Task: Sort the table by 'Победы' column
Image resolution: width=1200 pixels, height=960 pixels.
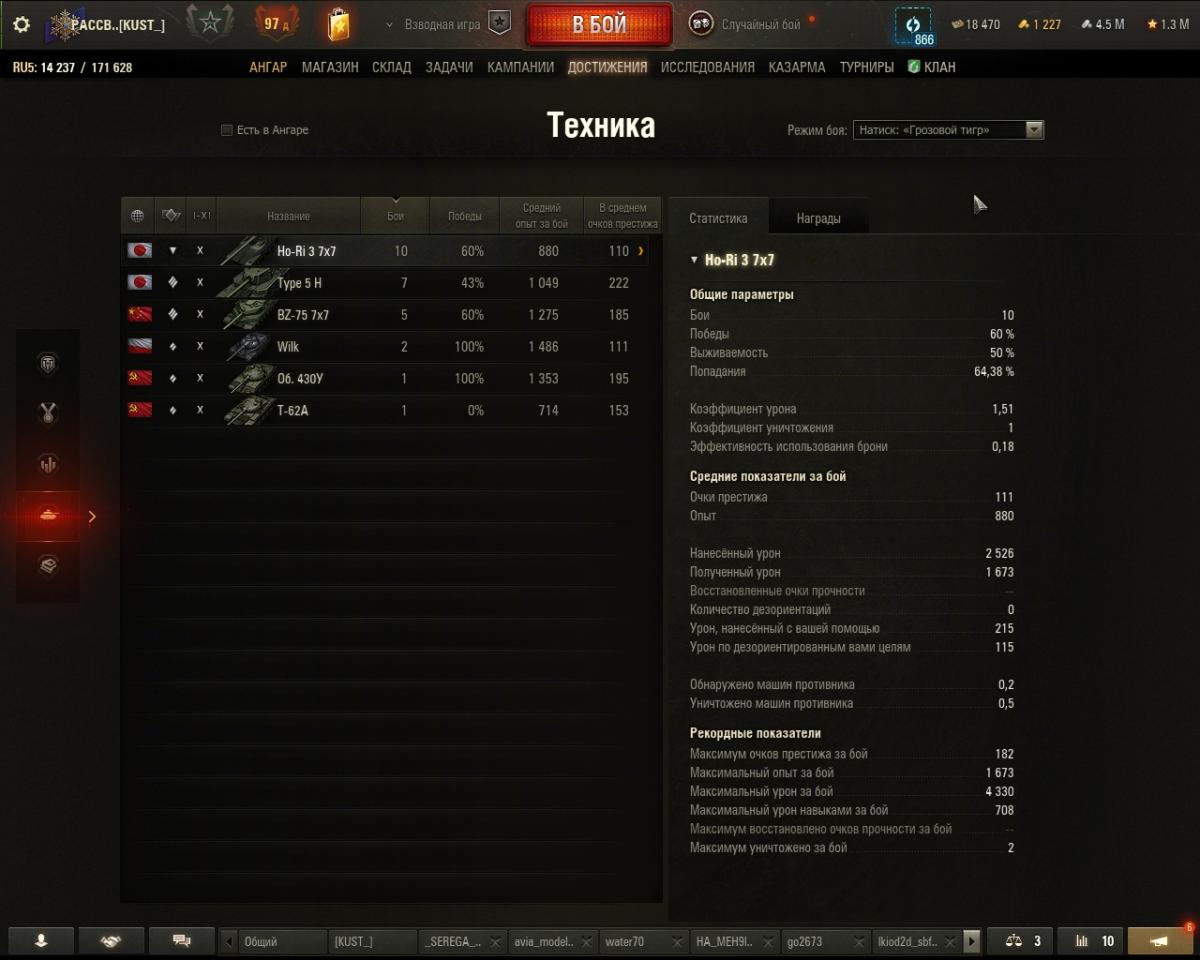Action: pos(464,215)
